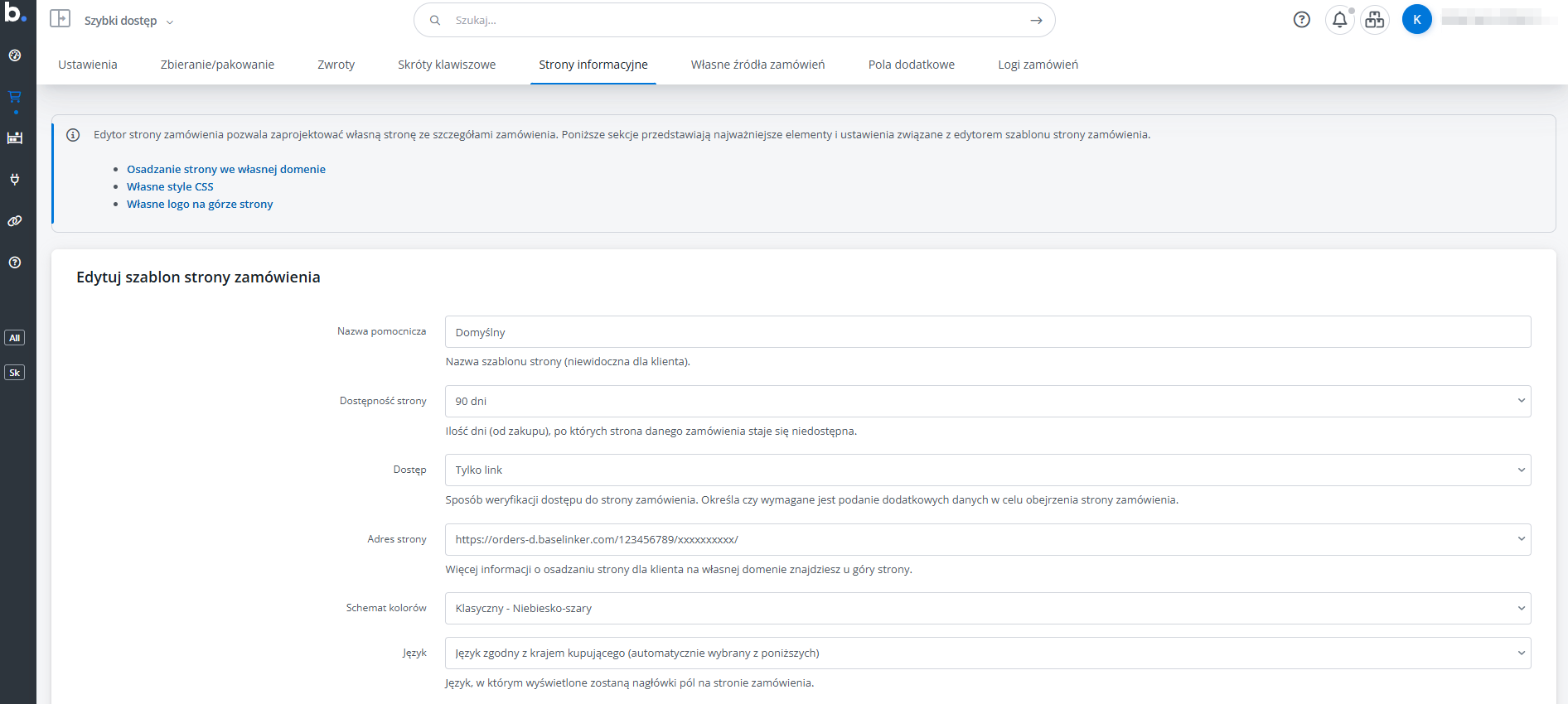Screen dimensions: 1568x704
Task: Click the help question mark in top bar
Action: (1301, 20)
